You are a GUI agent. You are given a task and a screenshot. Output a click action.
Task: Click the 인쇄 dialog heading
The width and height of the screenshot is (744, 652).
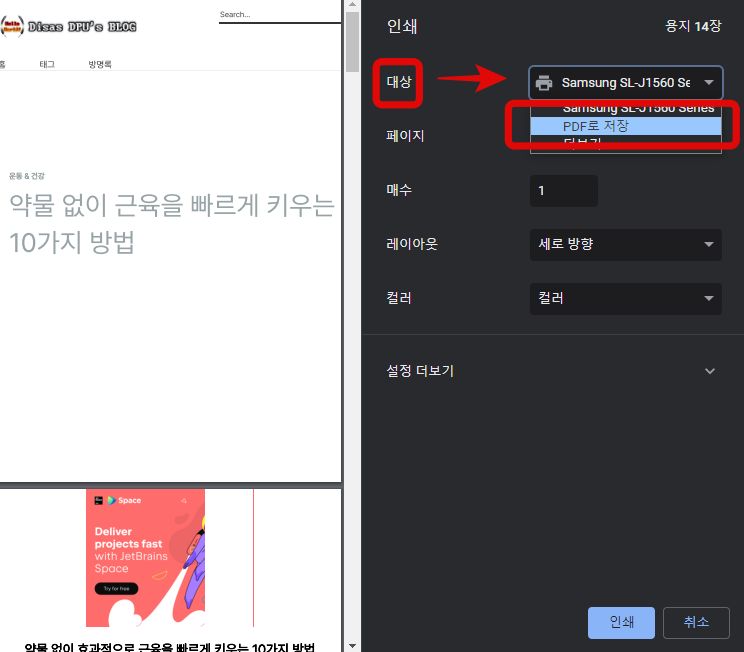point(402,26)
